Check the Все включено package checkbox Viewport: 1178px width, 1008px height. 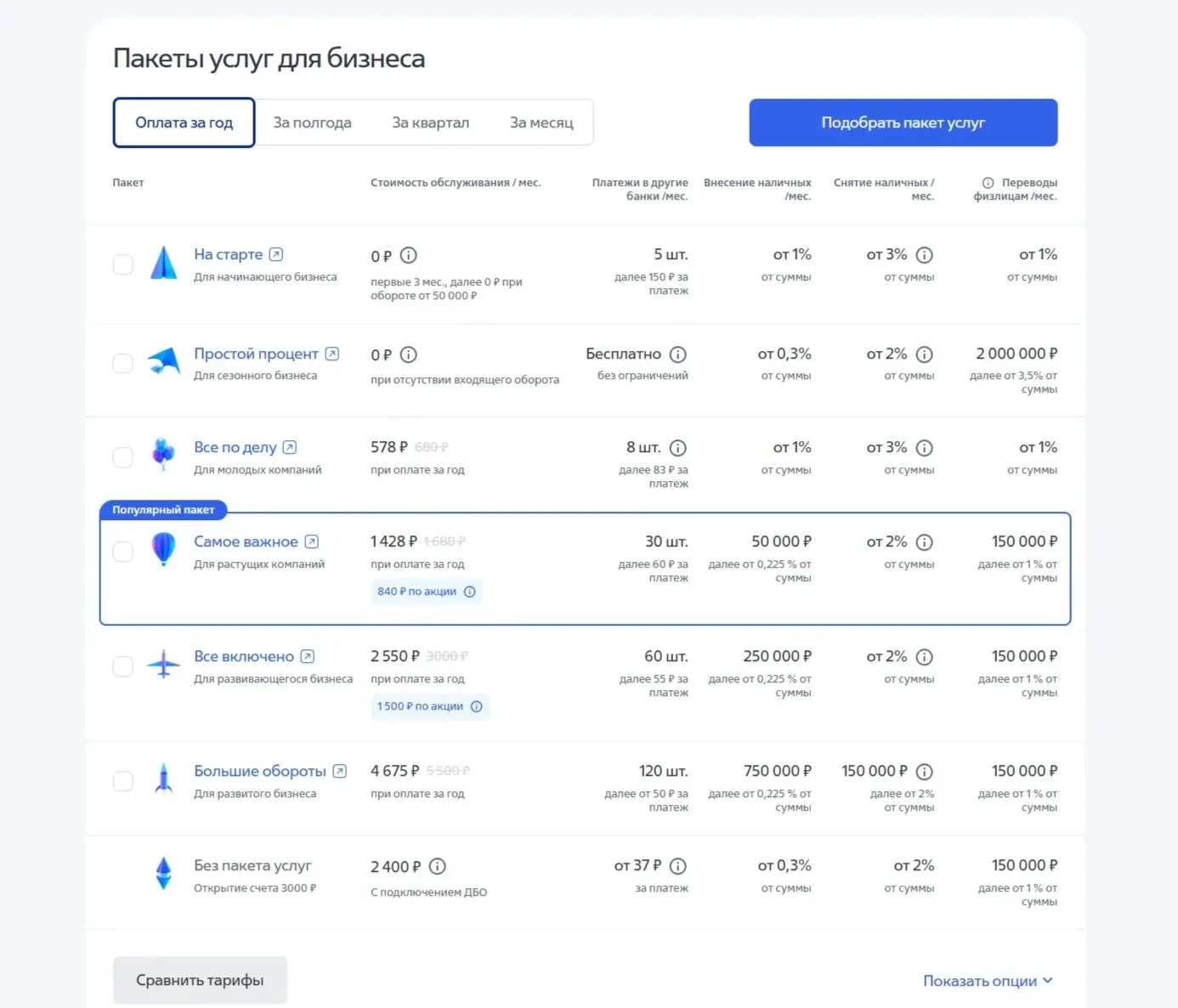point(123,666)
